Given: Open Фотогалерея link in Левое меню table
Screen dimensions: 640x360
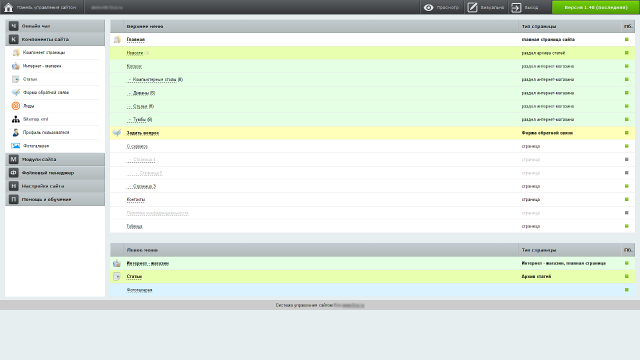Looking at the screenshot, I should point(139,290).
